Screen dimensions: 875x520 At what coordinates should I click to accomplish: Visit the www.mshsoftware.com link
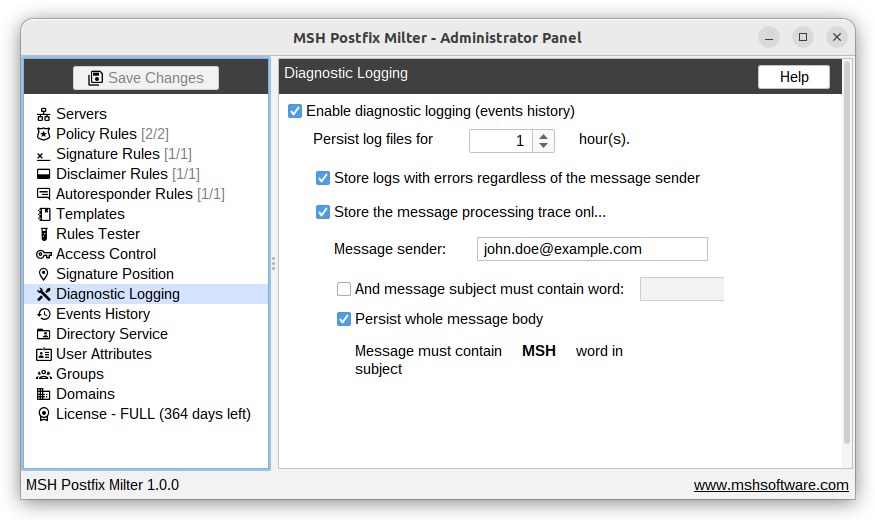771,485
